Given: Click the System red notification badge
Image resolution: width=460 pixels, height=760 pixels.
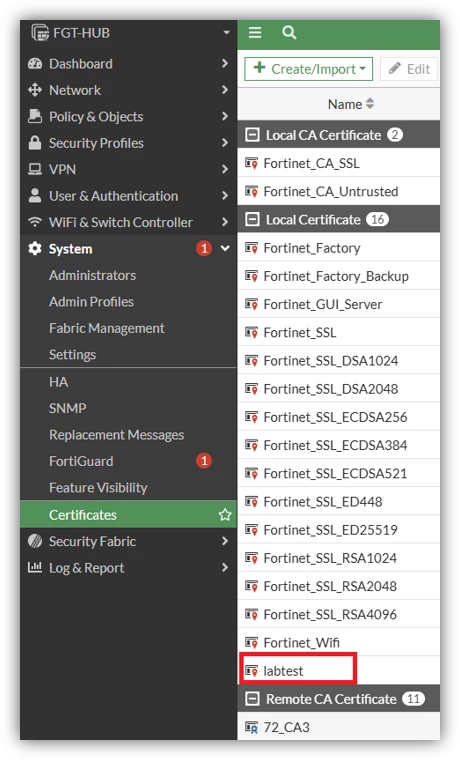Looking at the screenshot, I should [204, 248].
